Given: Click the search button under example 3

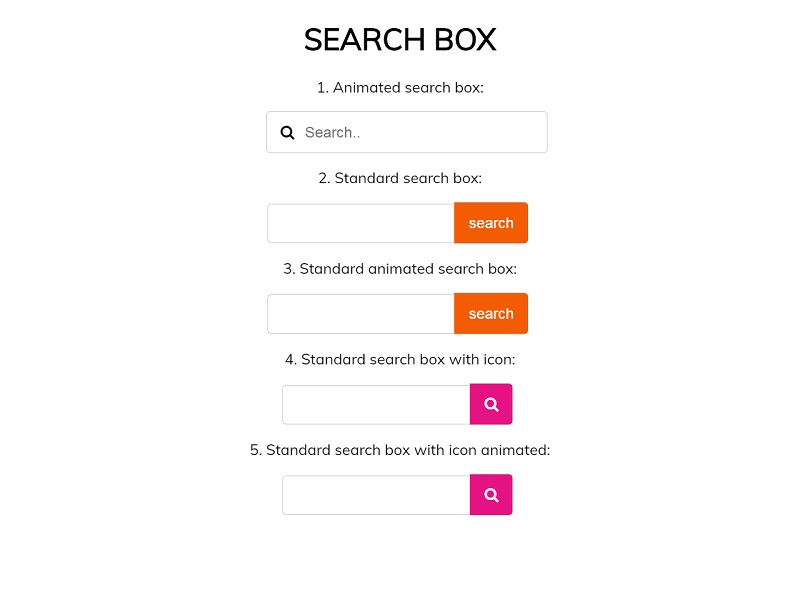Looking at the screenshot, I should point(491,313).
